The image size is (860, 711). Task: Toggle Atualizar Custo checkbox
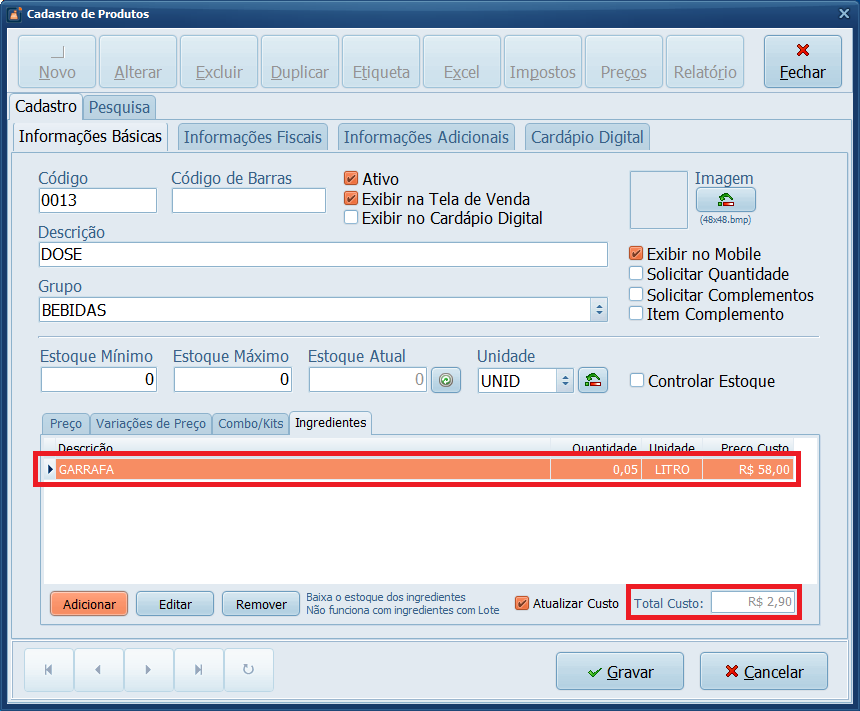522,603
